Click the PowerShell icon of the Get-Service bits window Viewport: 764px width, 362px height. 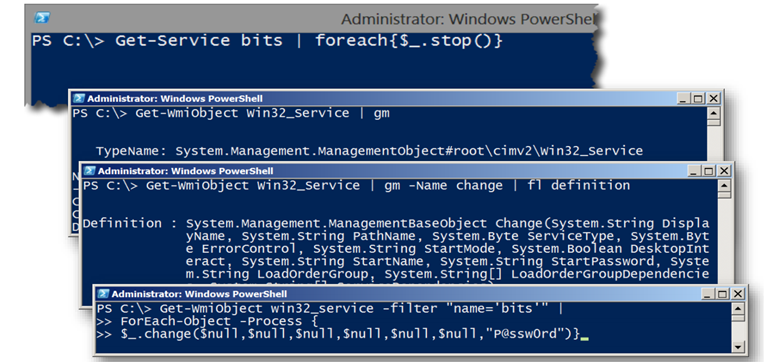pyautogui.click(x=42, y=18)
